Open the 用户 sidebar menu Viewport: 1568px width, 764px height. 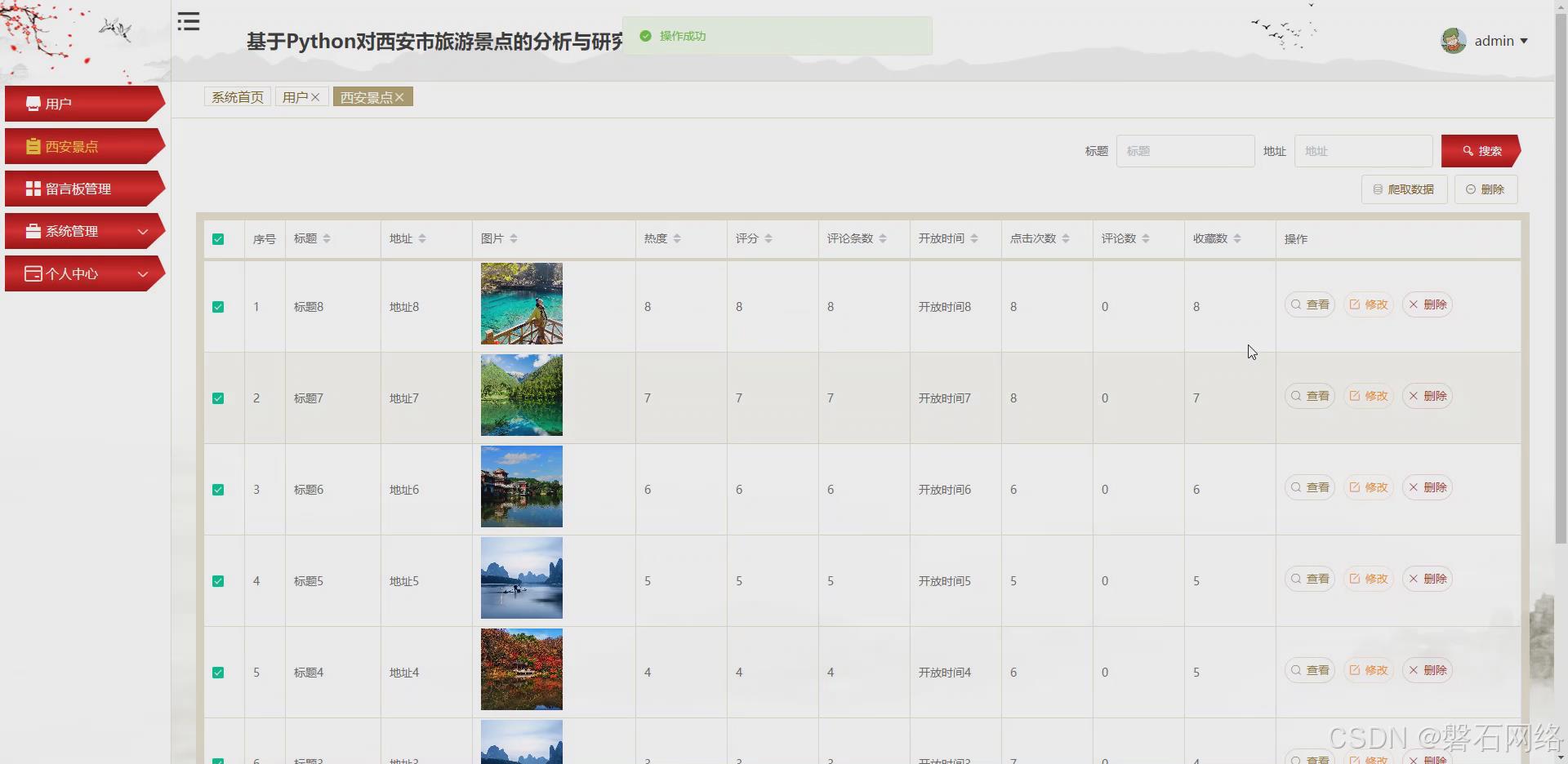85,104
